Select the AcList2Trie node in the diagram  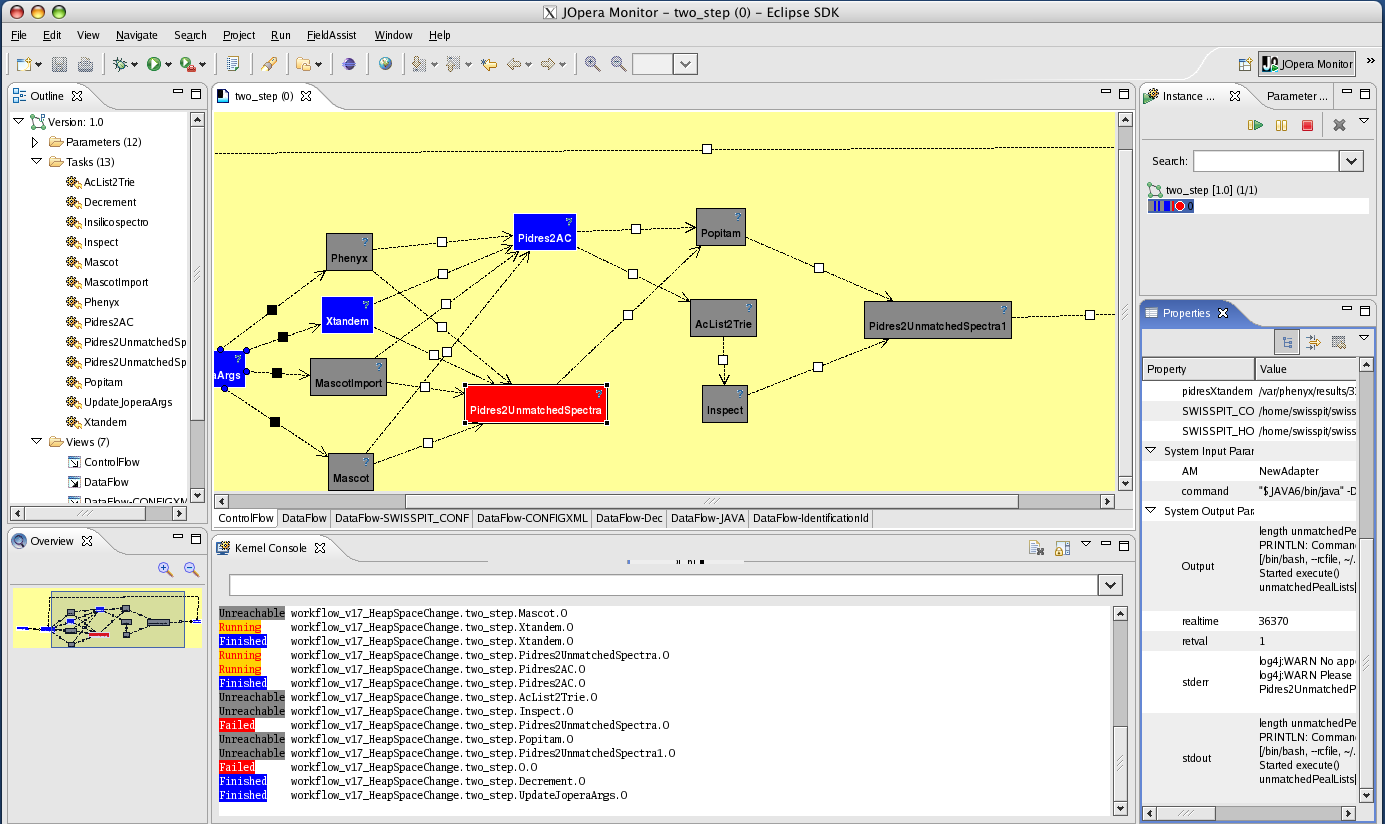pyautogui.click(x=723, y=318)
